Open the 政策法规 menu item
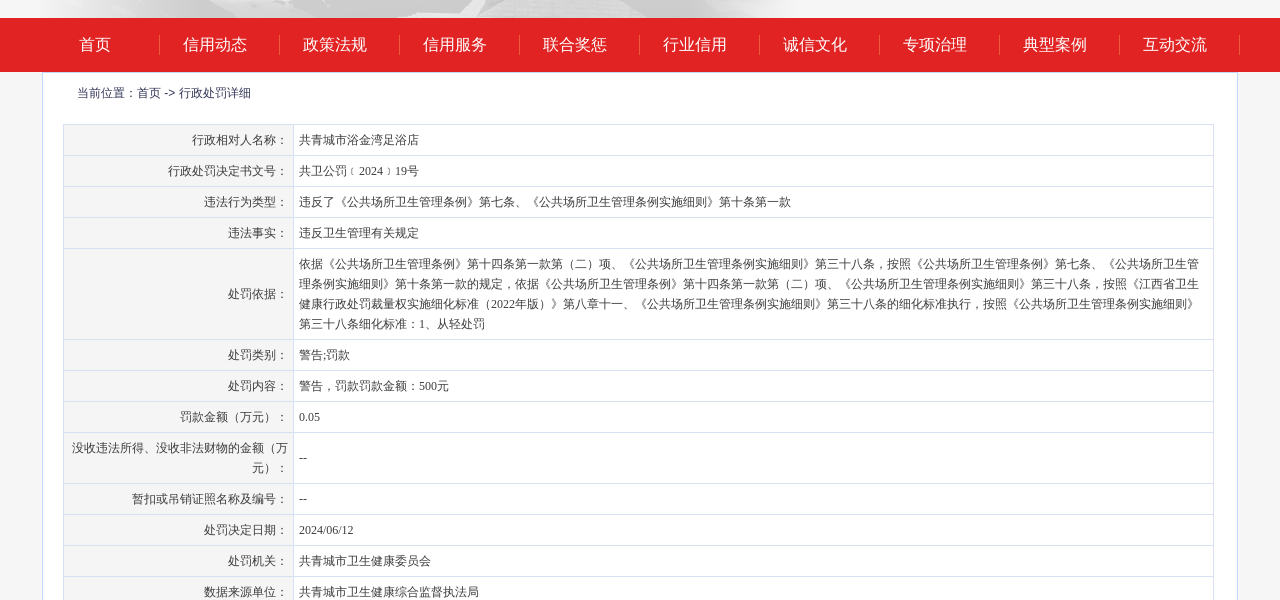This screenshot has width=1280, height=600. 335,45
